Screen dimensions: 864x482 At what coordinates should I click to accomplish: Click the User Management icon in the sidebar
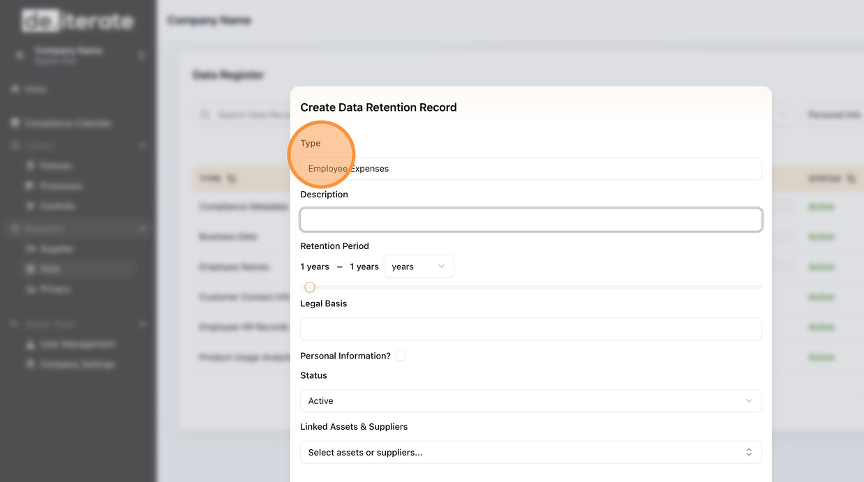click(x=31, y=344)
